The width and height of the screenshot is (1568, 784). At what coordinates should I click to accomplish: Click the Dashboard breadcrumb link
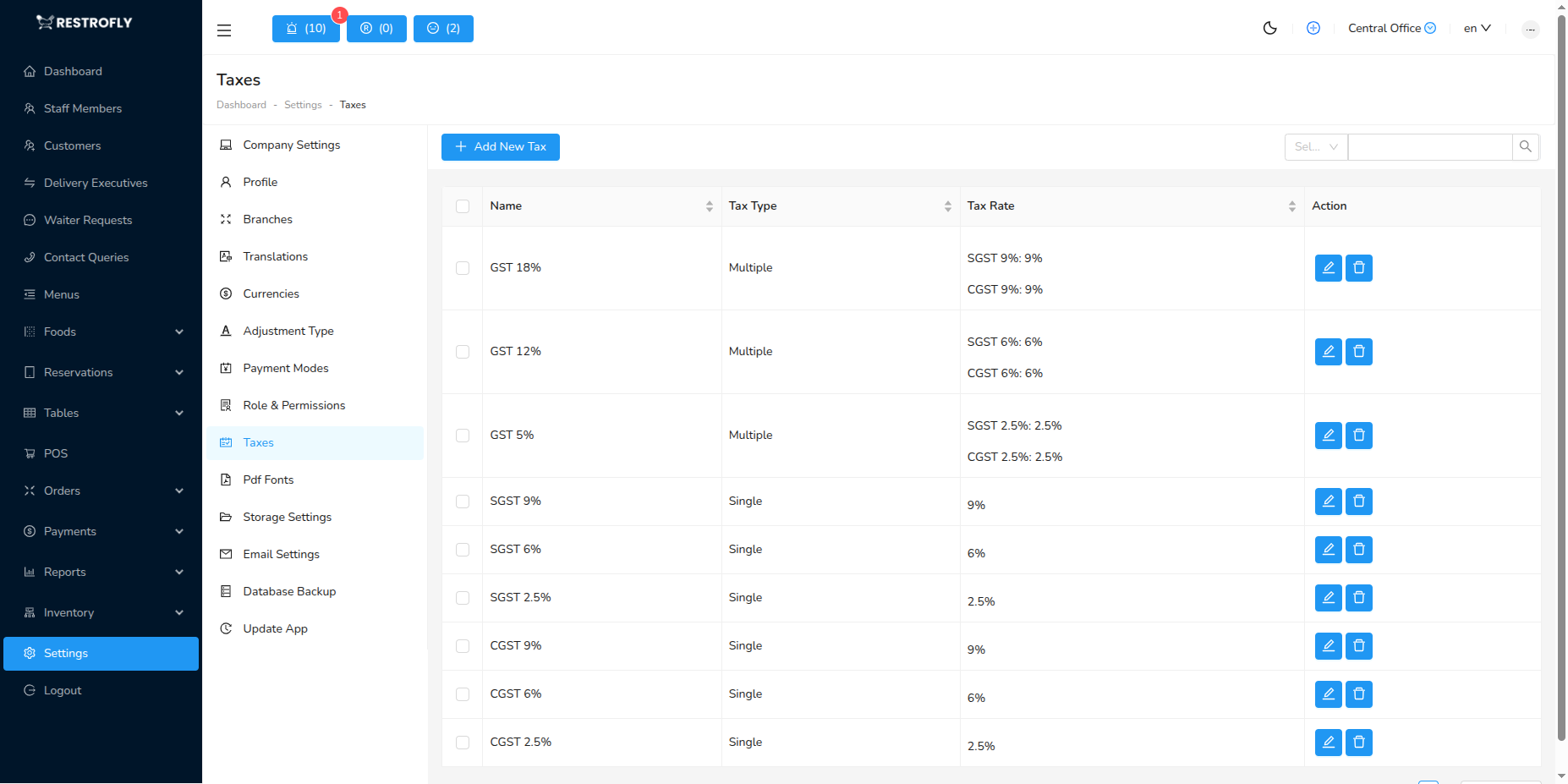coord(241,104)
